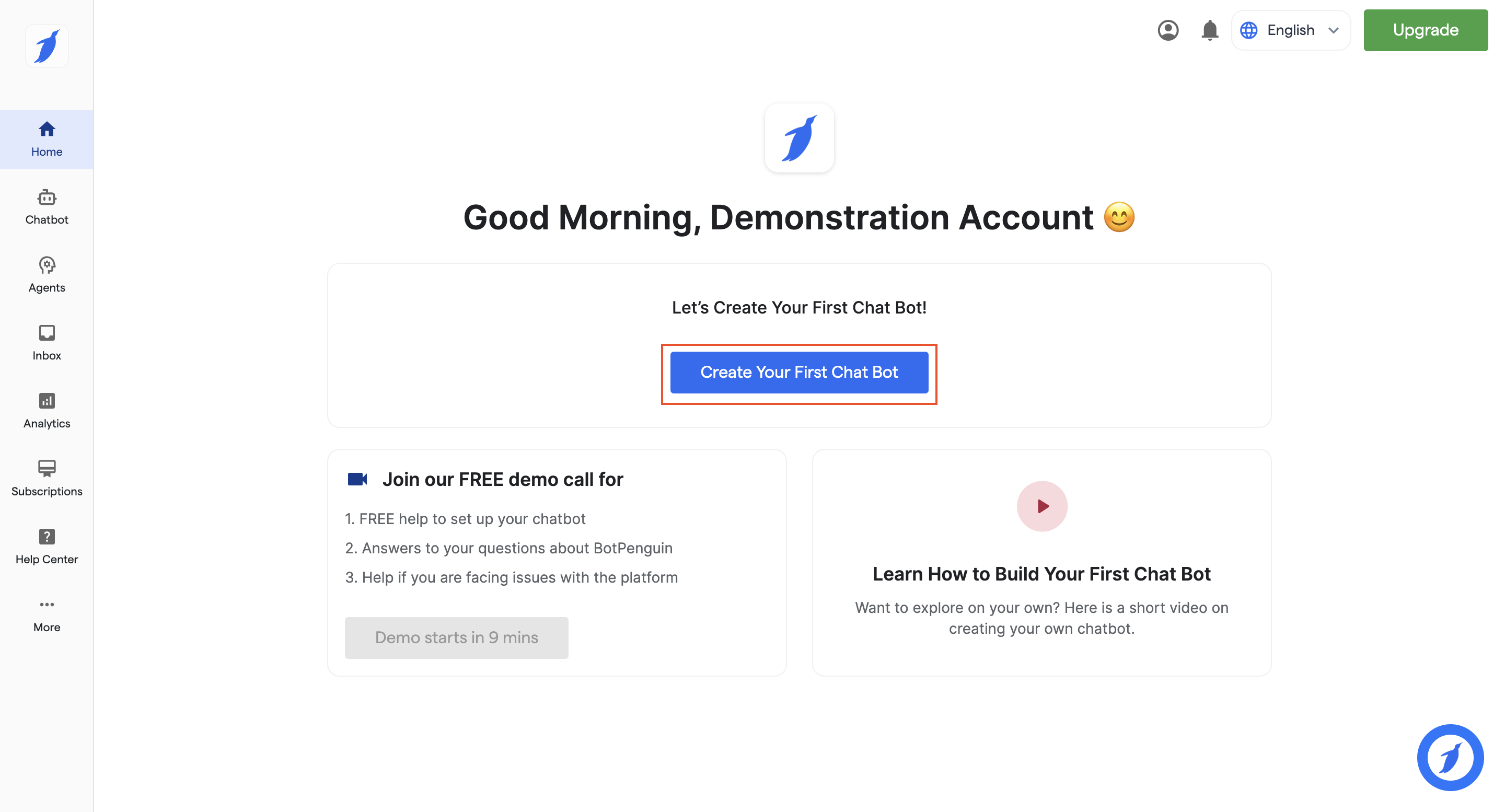Play the chatbot tutorial video
Screen dimensions: 1505x812
1041,506
